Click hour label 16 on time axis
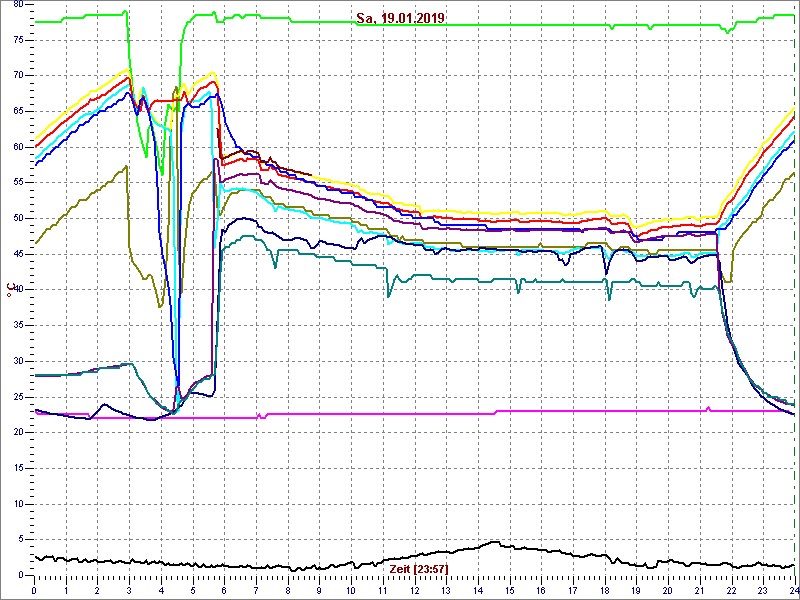The image size is (800, 600). 542,591
